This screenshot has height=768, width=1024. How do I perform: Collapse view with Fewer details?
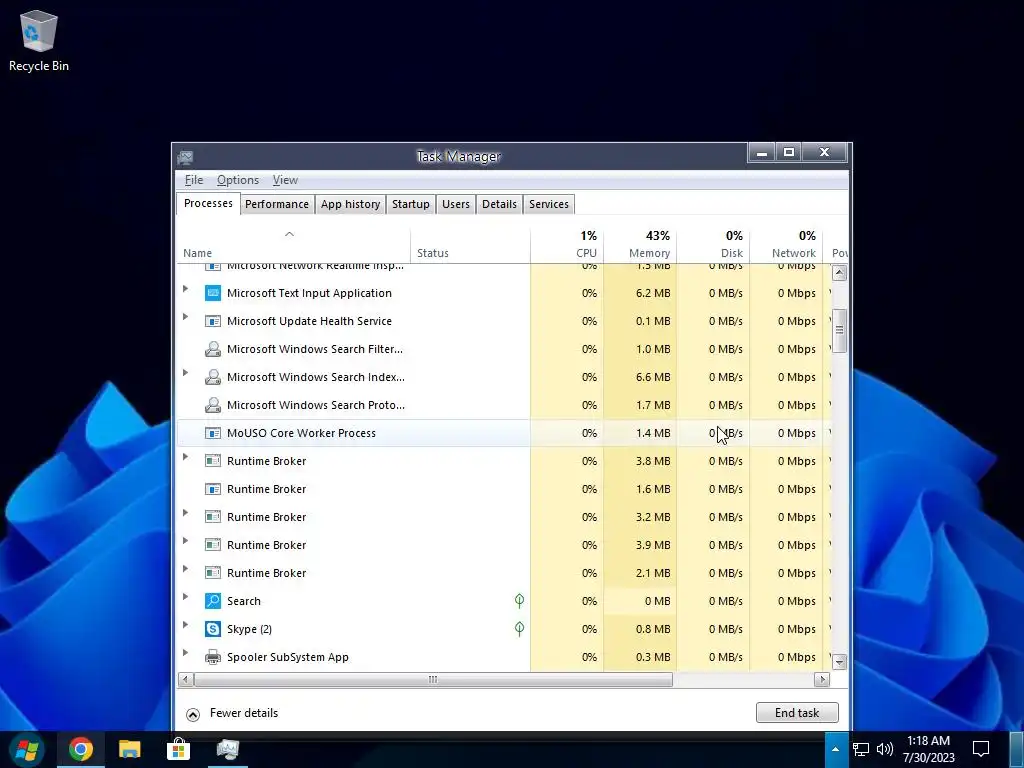pyautogui.click(x=232, y=713)
